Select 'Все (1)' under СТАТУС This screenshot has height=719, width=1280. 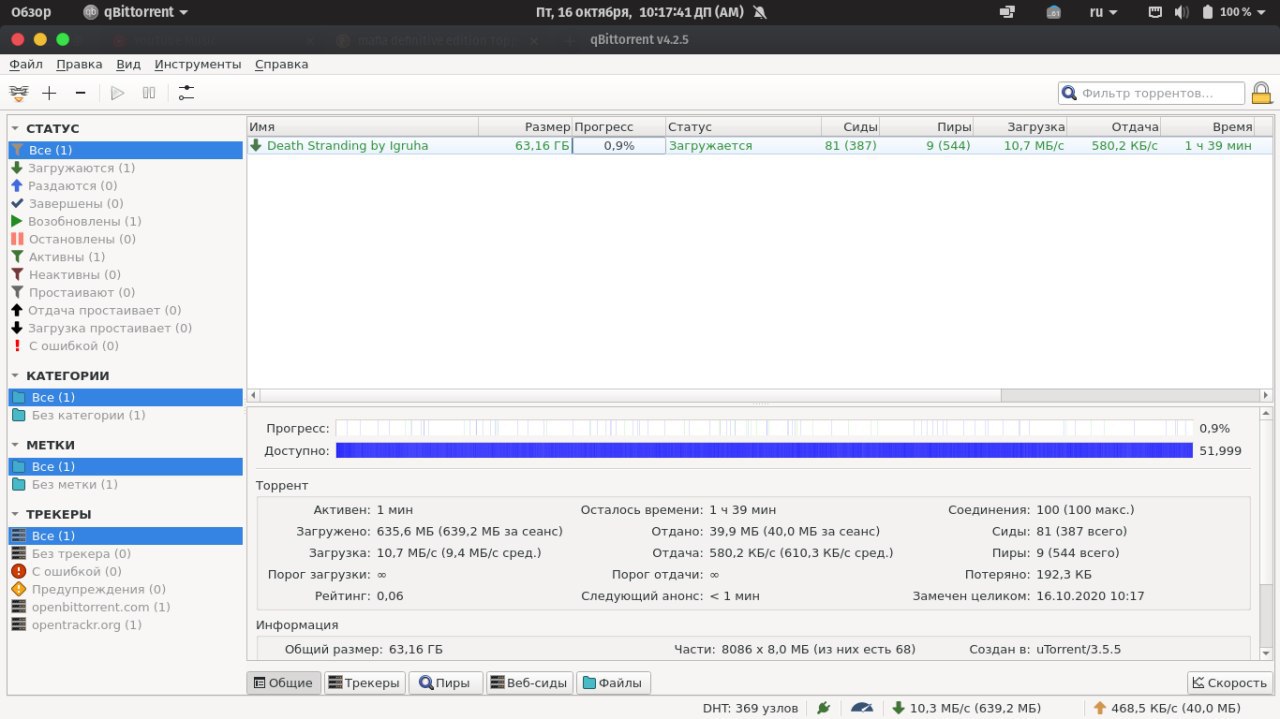pos(125,150)
